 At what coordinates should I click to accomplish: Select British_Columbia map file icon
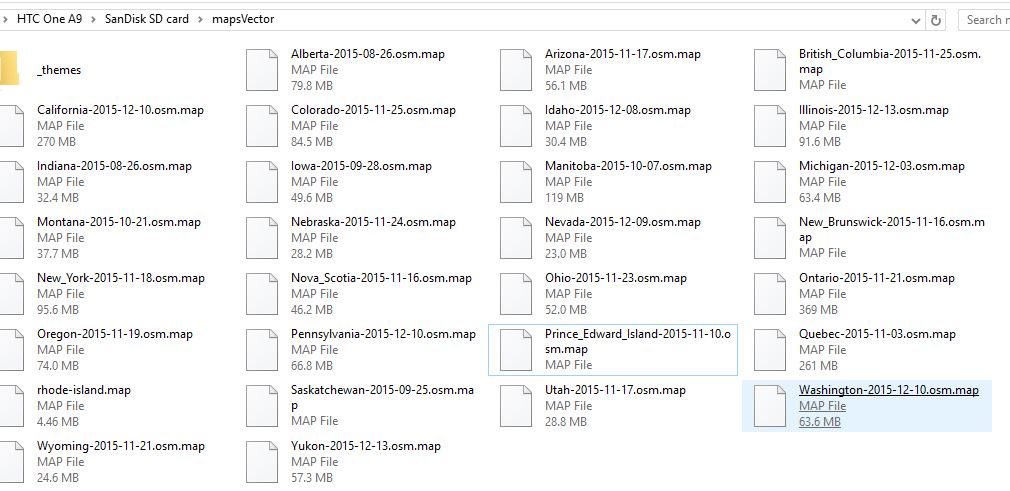(x=770, y=70)
